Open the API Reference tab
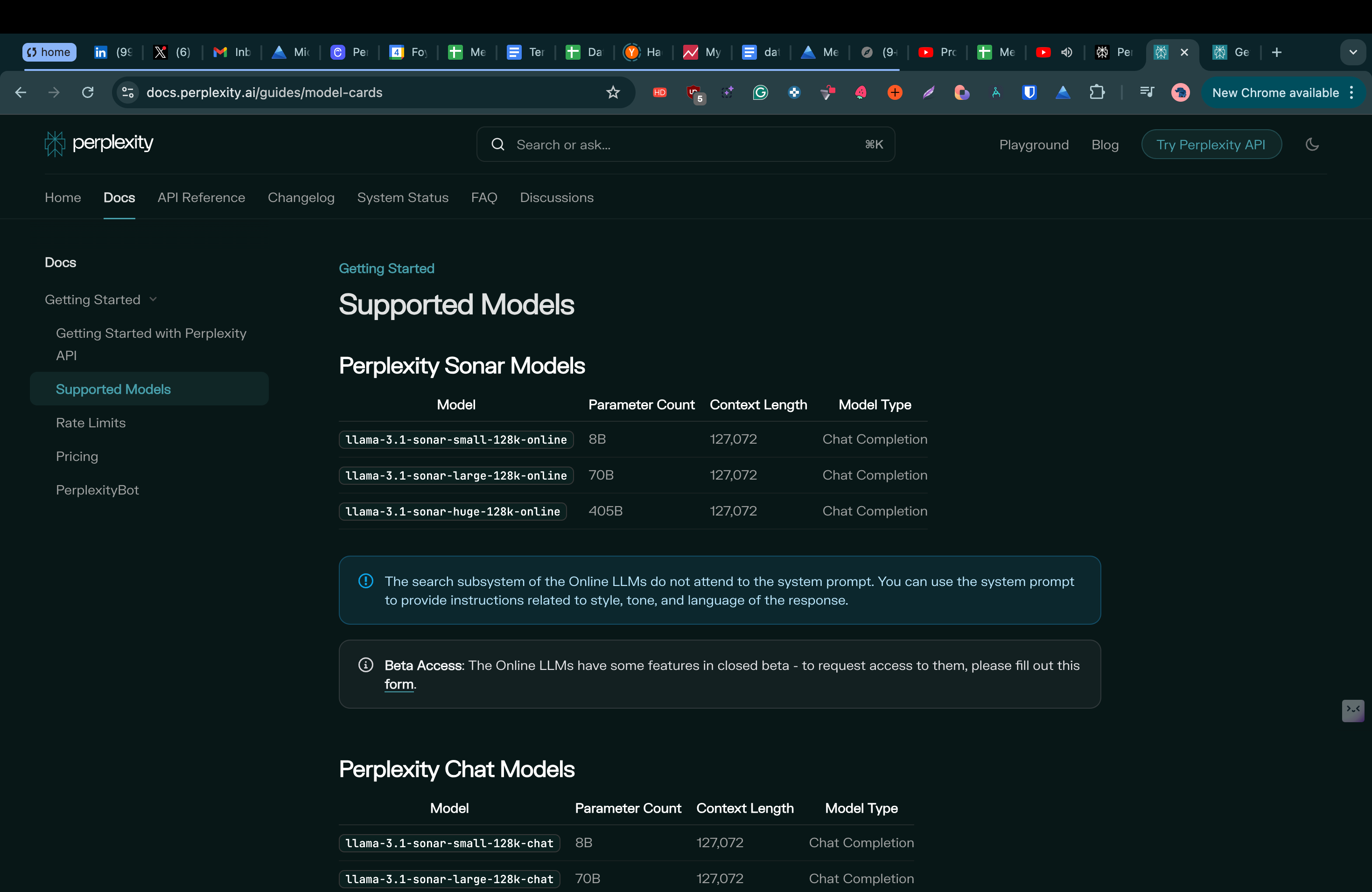This screenshot has width=1372, height=892. click(x=201, y=198)
